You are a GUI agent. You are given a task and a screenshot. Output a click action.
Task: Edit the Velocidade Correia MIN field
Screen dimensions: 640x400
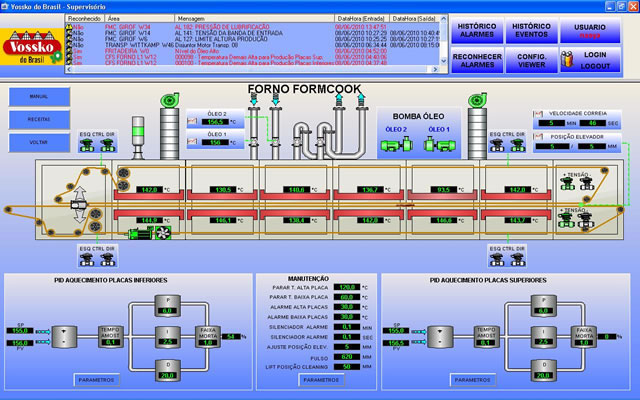(x=551, y=123)
